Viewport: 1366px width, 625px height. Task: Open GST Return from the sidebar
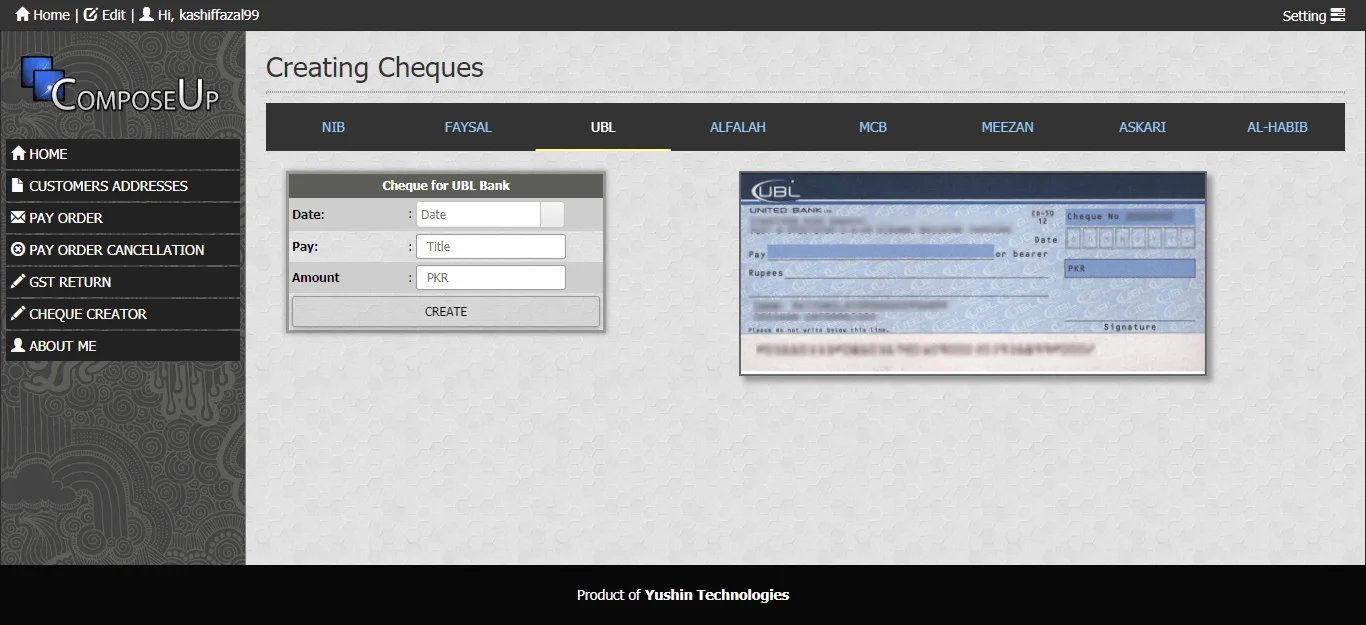(x=70, y=282)
